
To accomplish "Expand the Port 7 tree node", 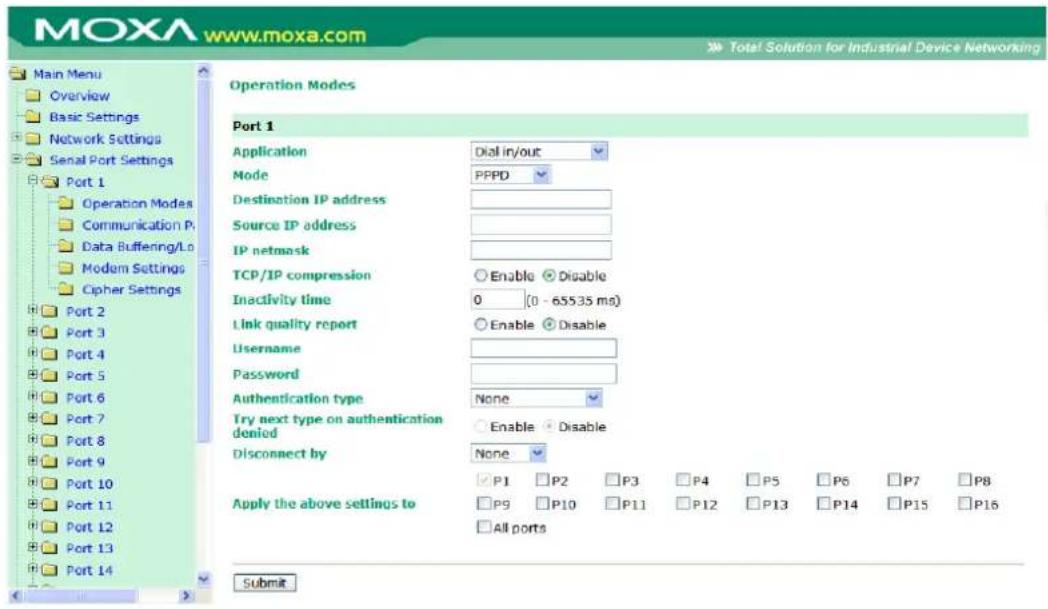I will click(x=32, y=418).
